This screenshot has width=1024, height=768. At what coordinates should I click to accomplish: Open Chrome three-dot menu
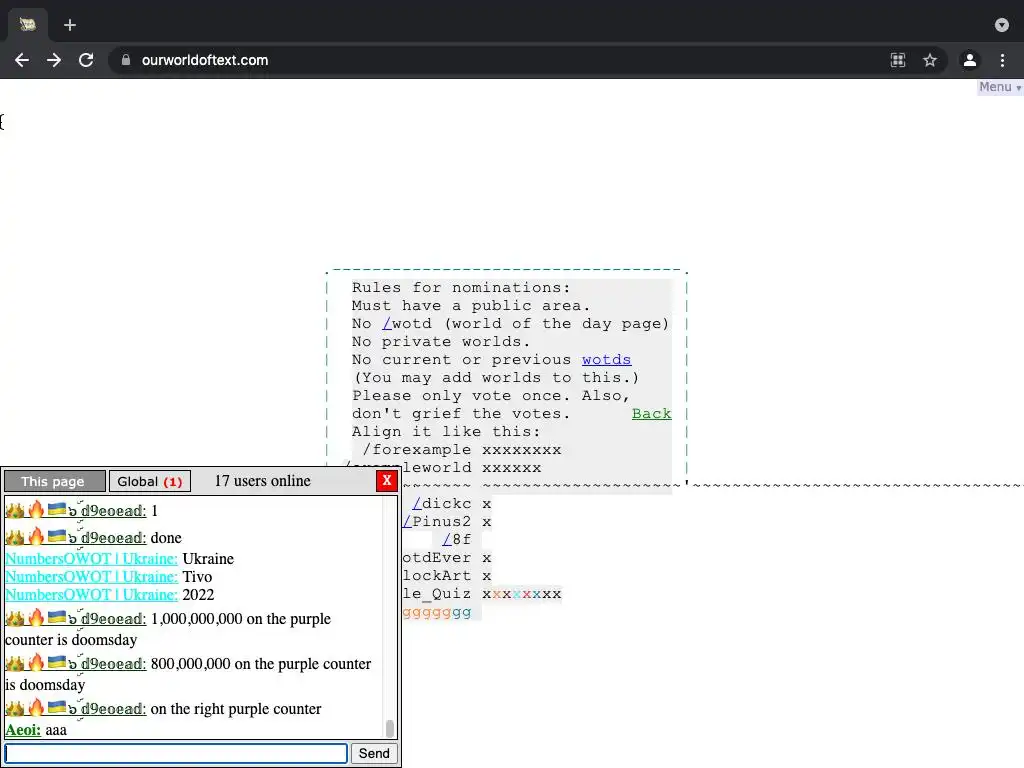coord(1002,60)
